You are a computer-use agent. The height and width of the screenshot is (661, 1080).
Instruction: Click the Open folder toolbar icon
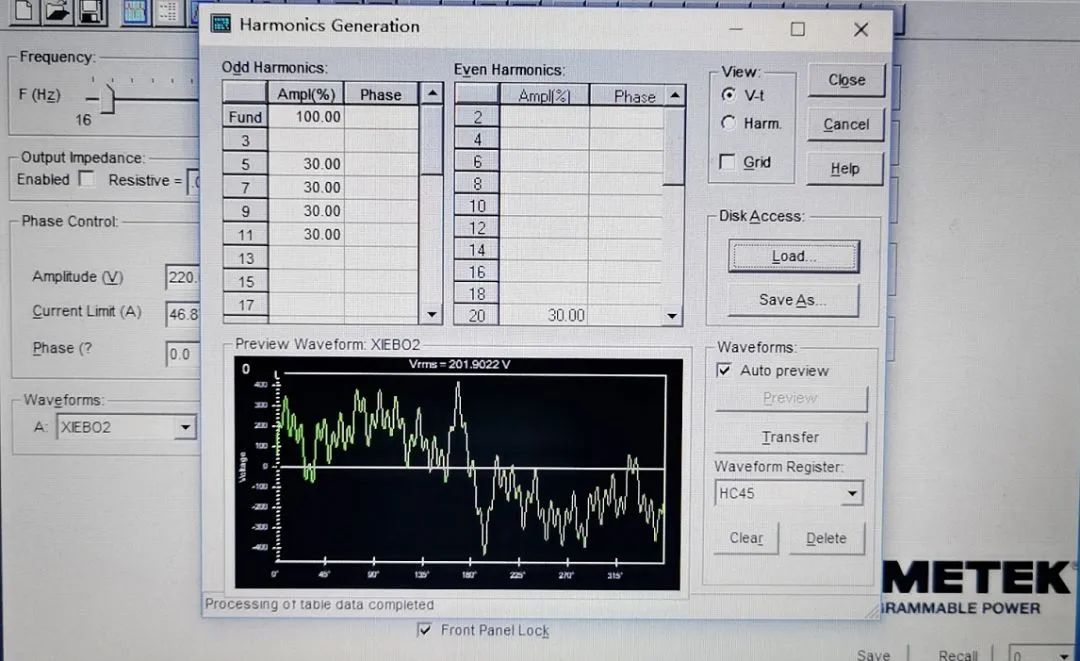(x=56, y=11)
